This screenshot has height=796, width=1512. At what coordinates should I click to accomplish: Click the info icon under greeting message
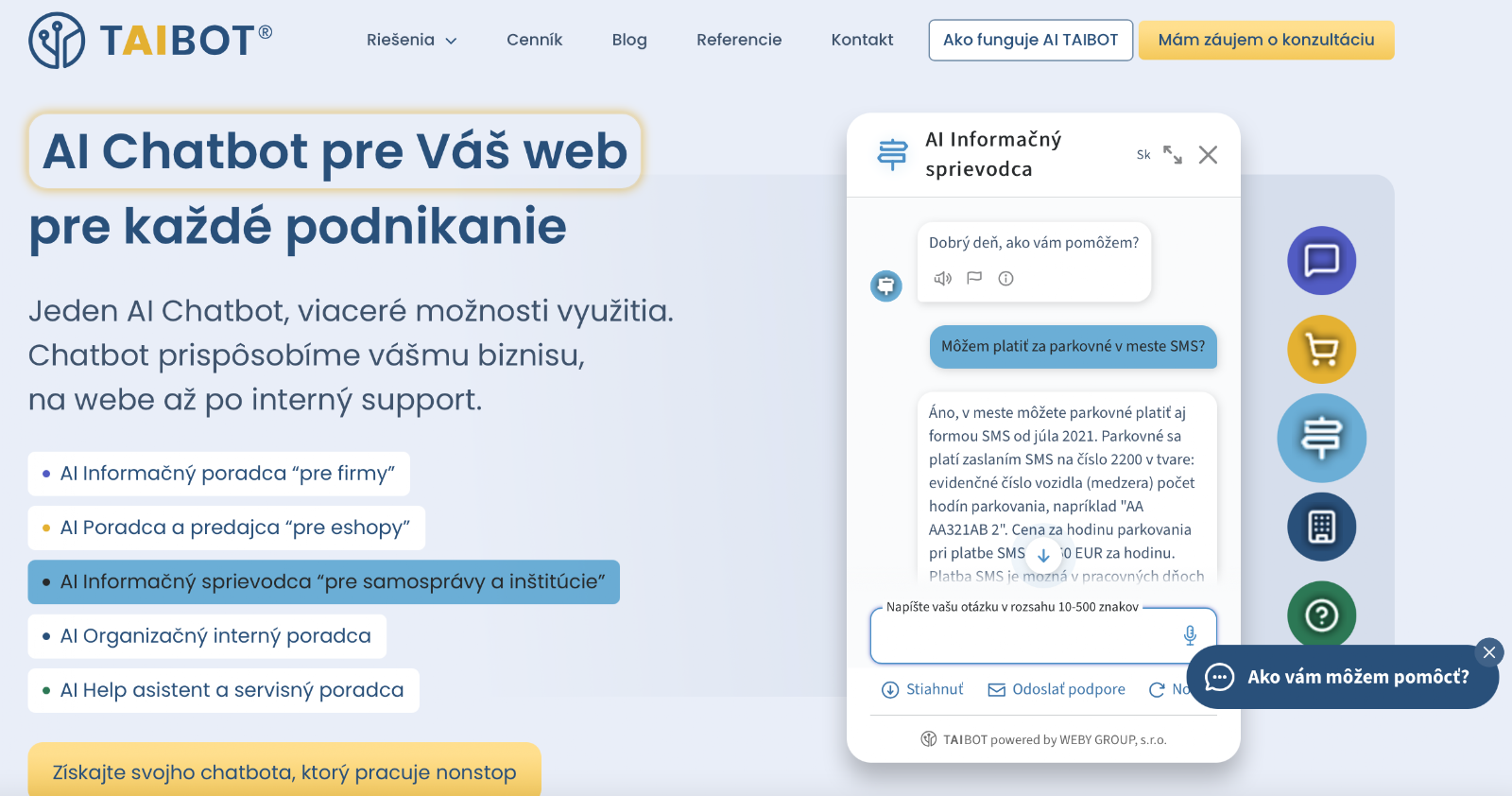pos(1005,279)
